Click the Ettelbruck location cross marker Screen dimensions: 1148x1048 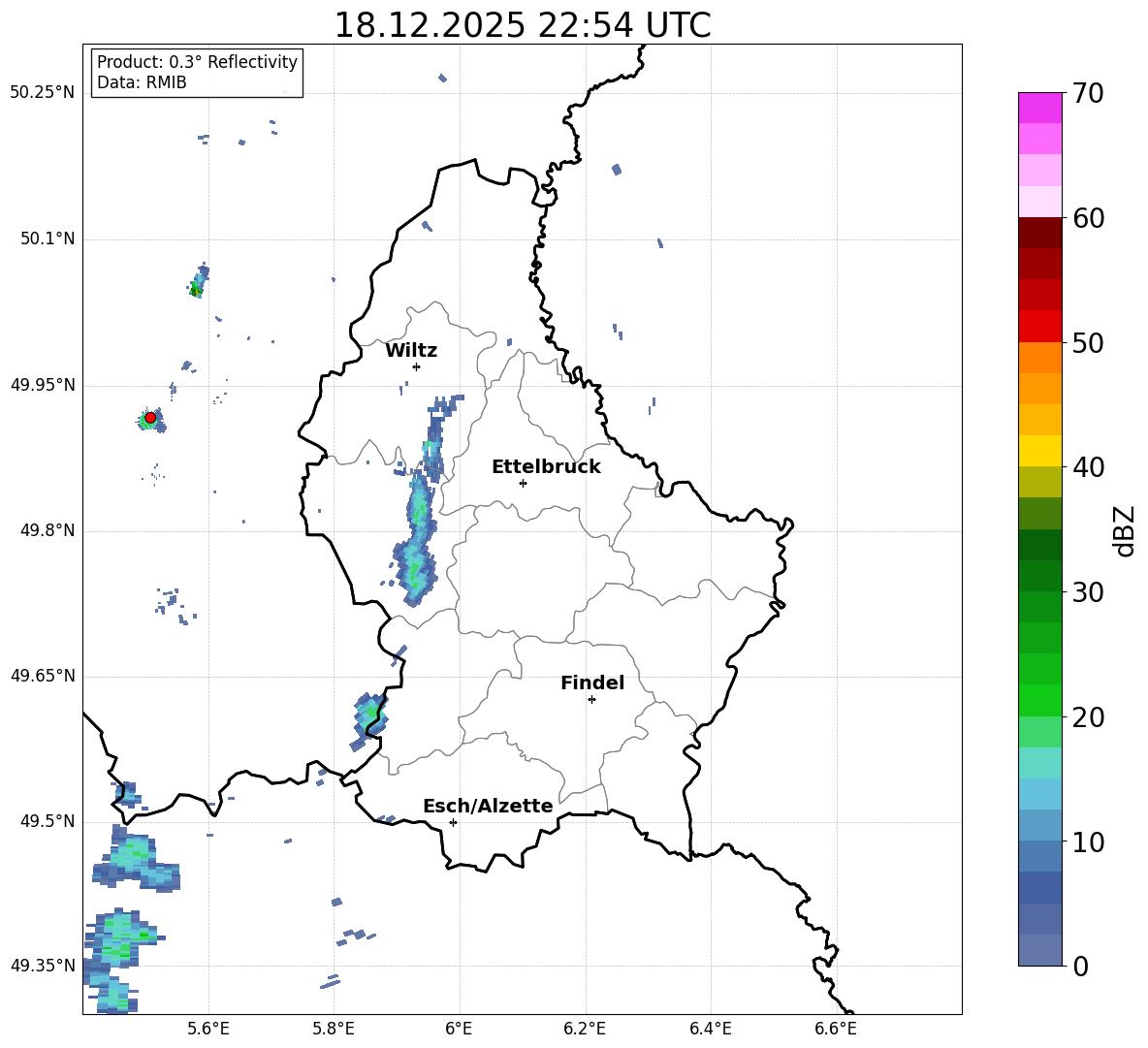[x=523, y=483]
